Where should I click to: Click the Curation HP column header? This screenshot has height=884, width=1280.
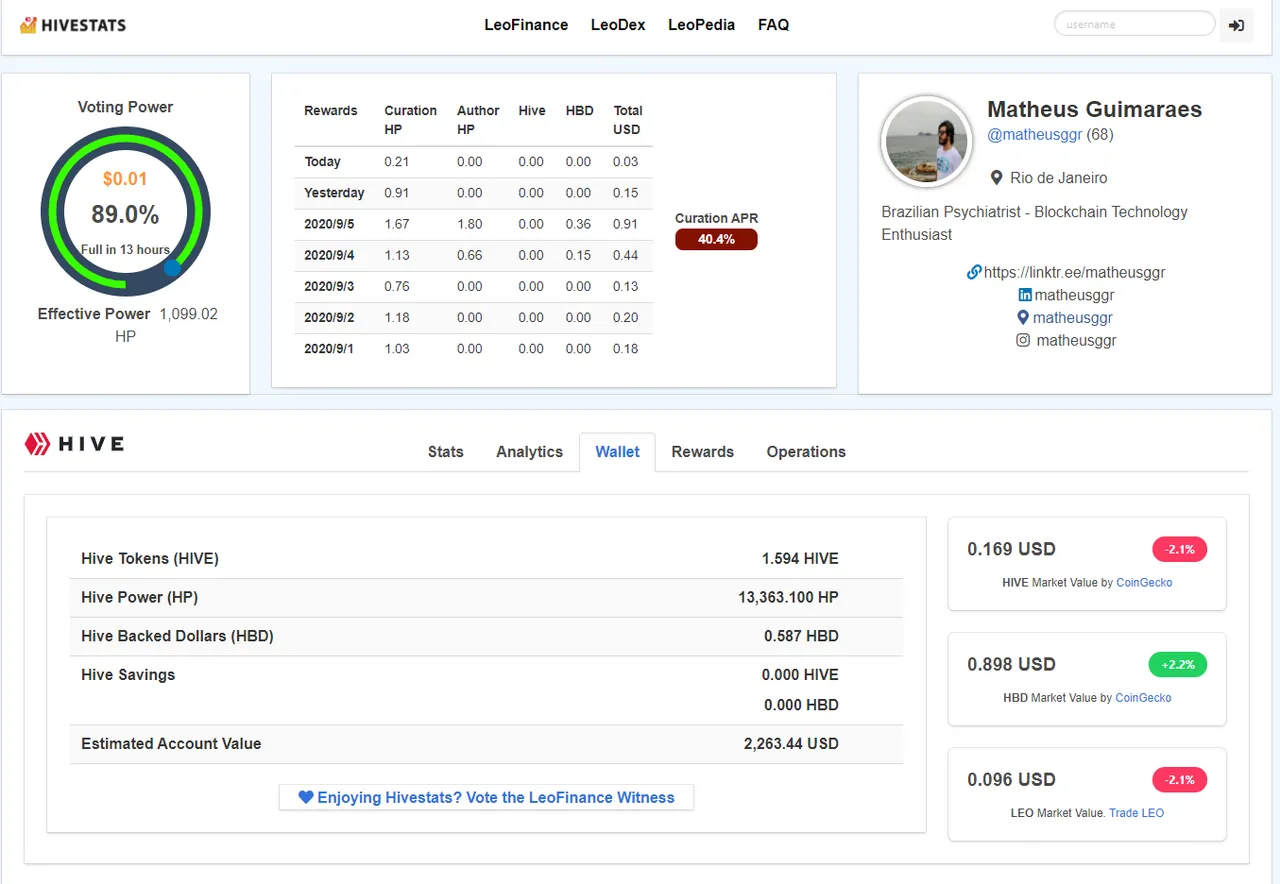[x=410, y=120]
